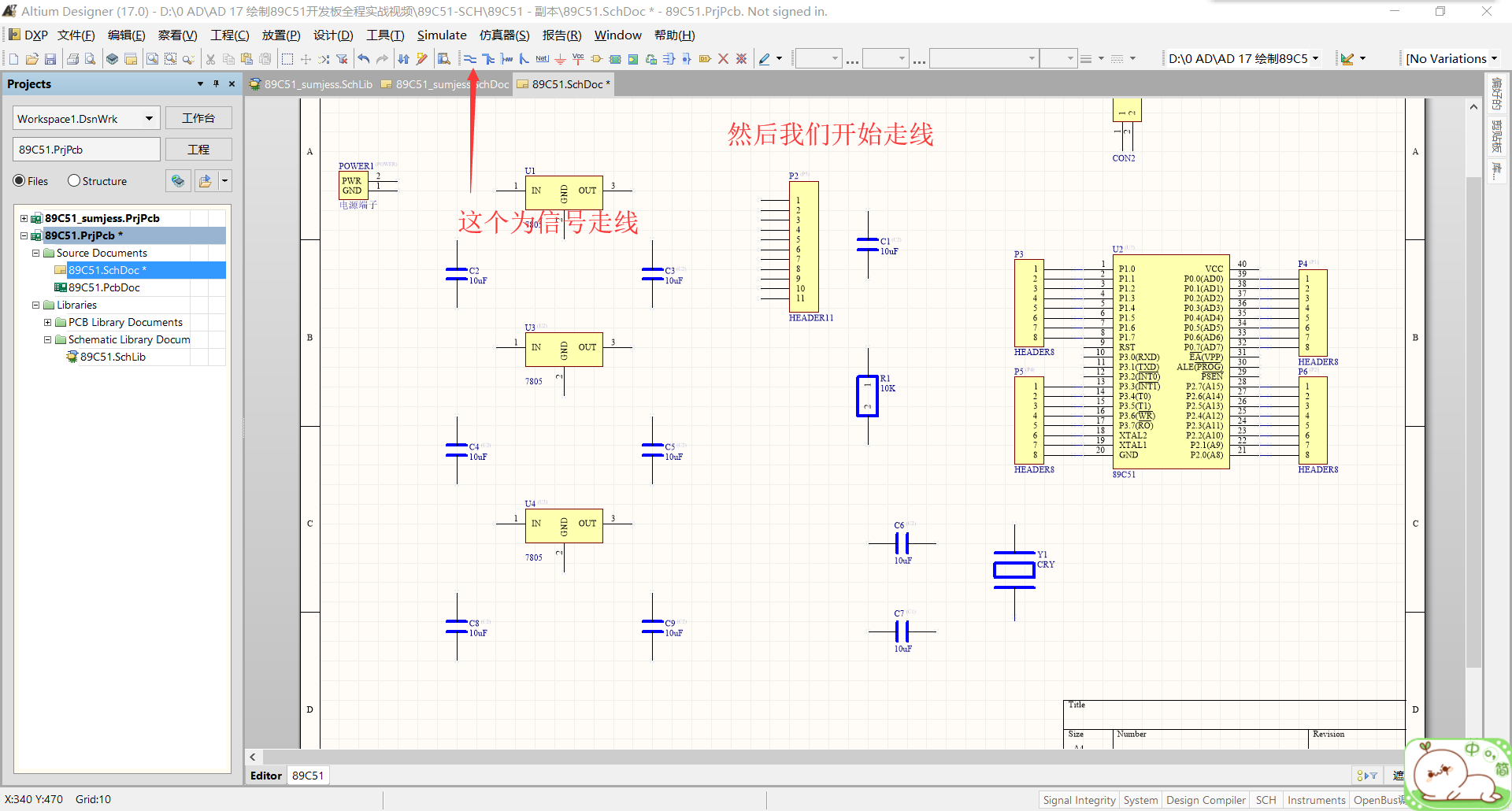Open the System panel button

1140,800
